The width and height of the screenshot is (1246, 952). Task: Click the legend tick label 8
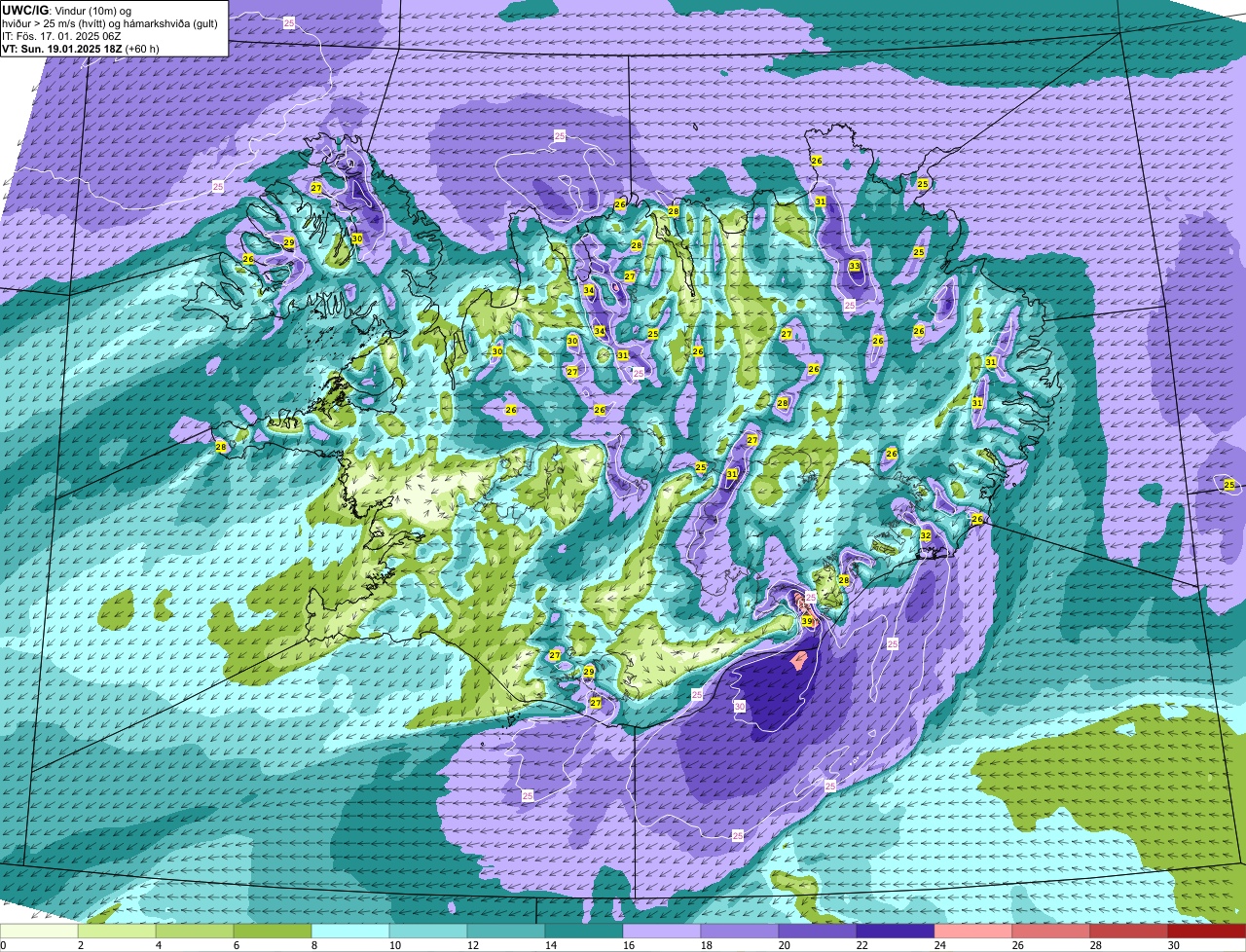(x=314, y=945)
